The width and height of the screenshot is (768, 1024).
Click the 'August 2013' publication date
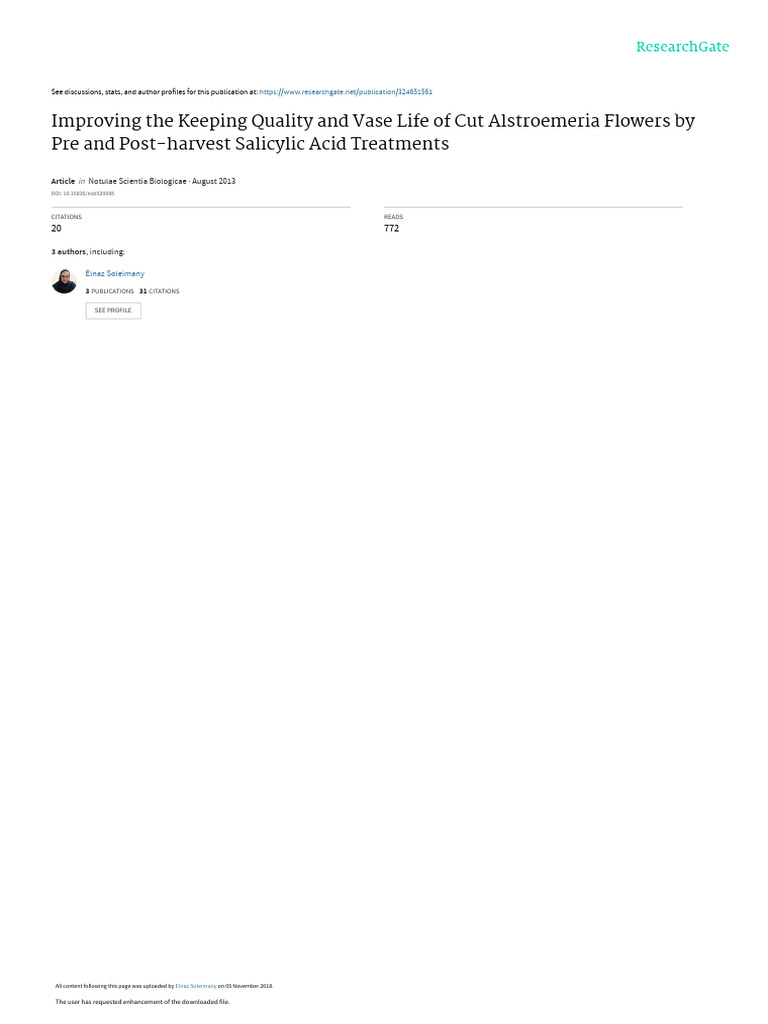click(214, 181)
